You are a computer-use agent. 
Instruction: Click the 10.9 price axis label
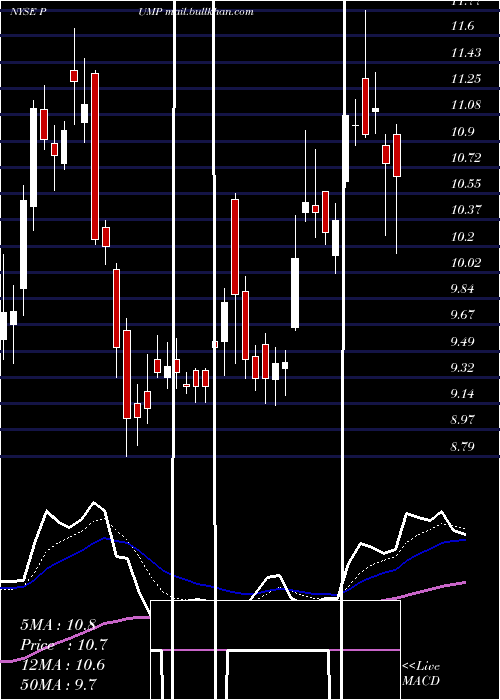coord(462,132)
